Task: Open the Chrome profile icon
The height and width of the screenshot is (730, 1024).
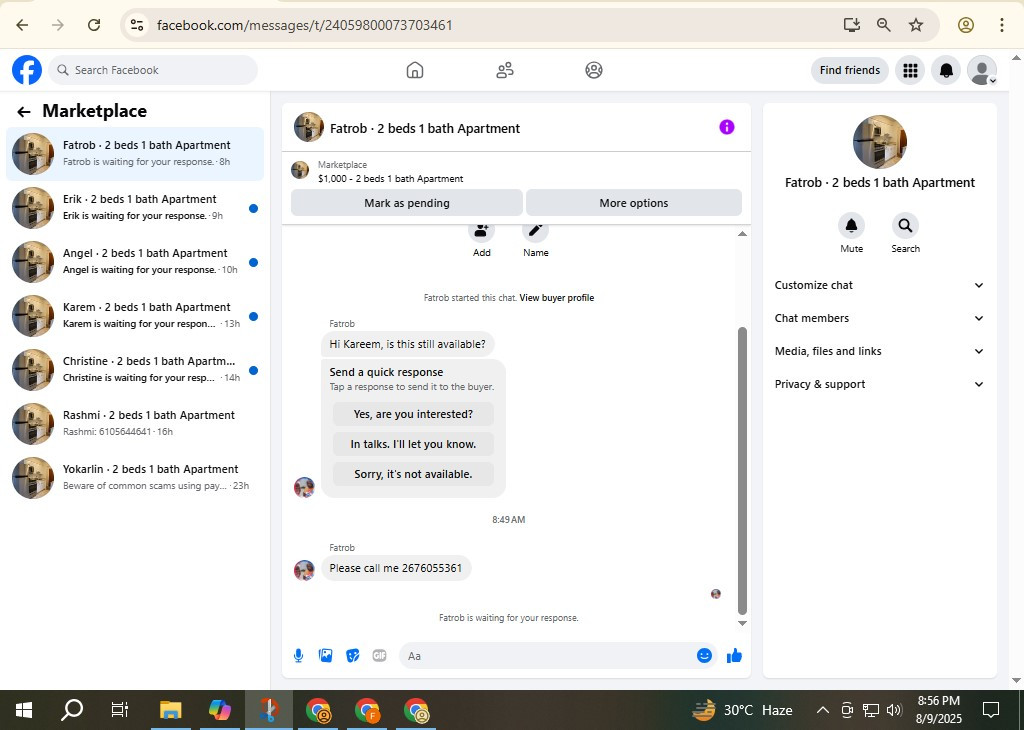Action: coord(966,25)
